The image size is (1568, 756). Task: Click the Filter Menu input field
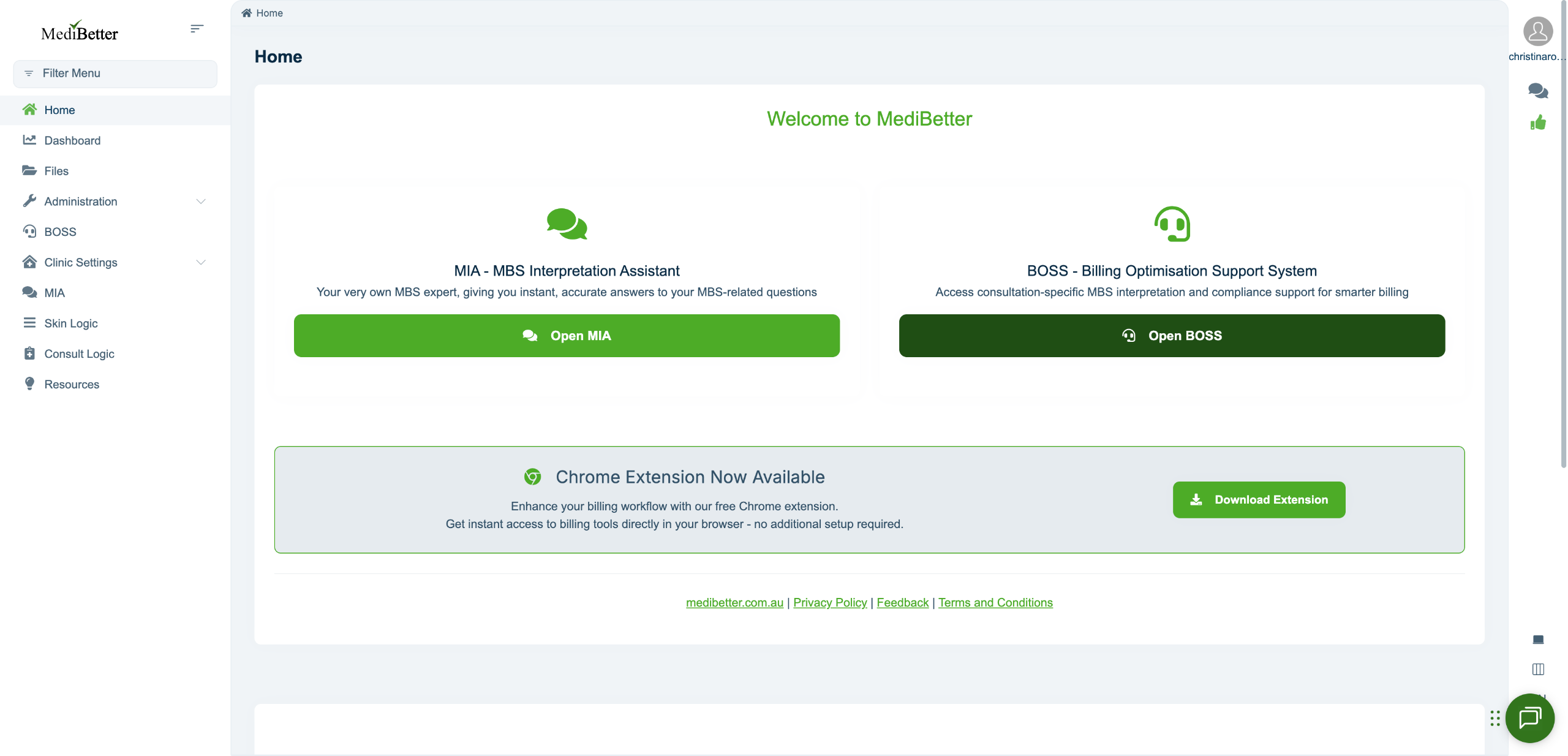point(115,74)
